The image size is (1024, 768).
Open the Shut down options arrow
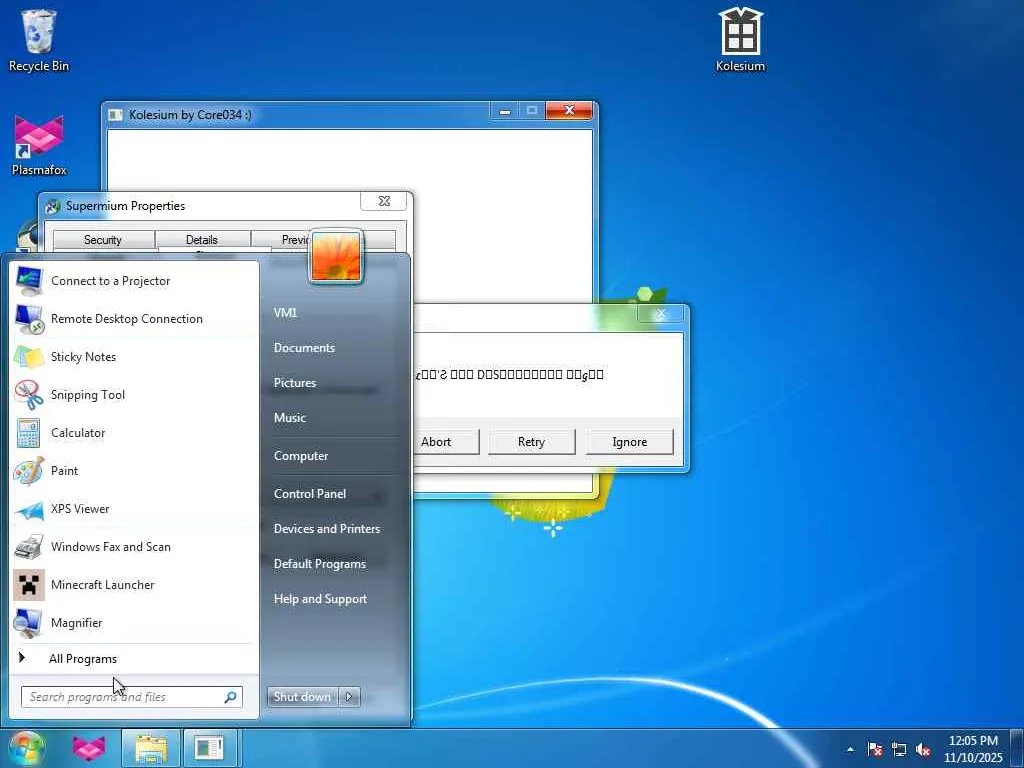click(x=349, y=697)
